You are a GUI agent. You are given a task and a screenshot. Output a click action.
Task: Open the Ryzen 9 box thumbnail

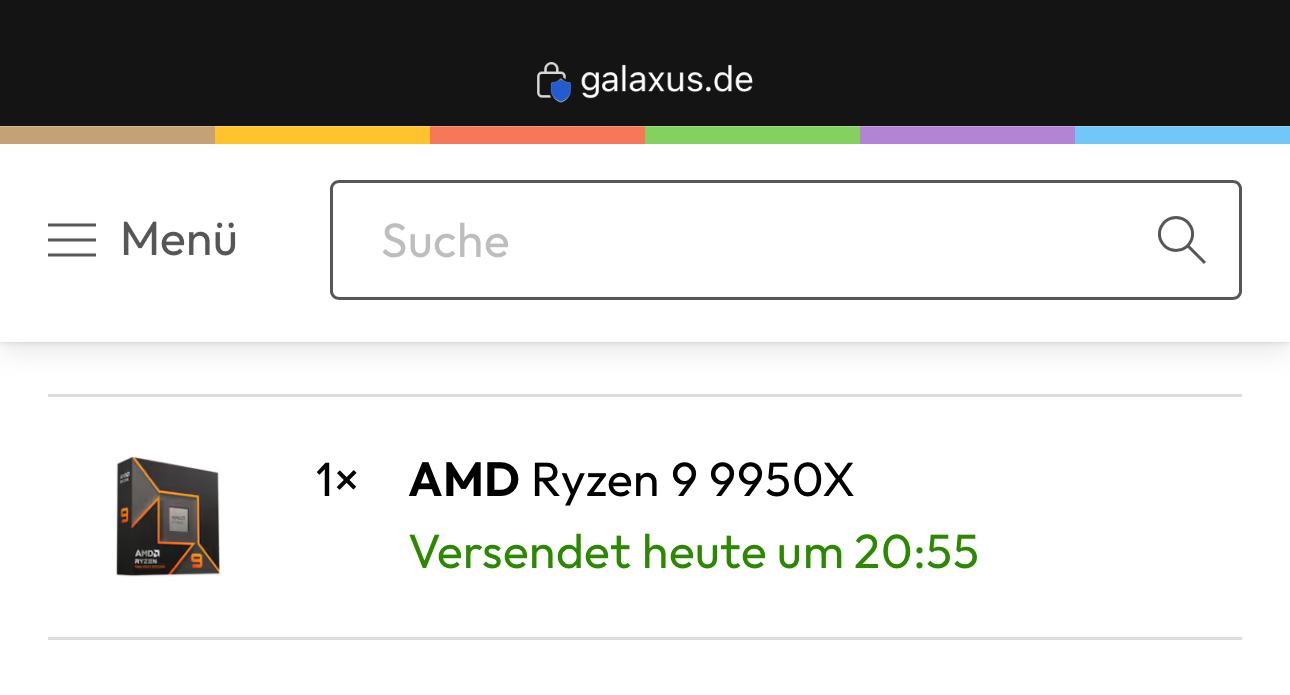point(168,516)
